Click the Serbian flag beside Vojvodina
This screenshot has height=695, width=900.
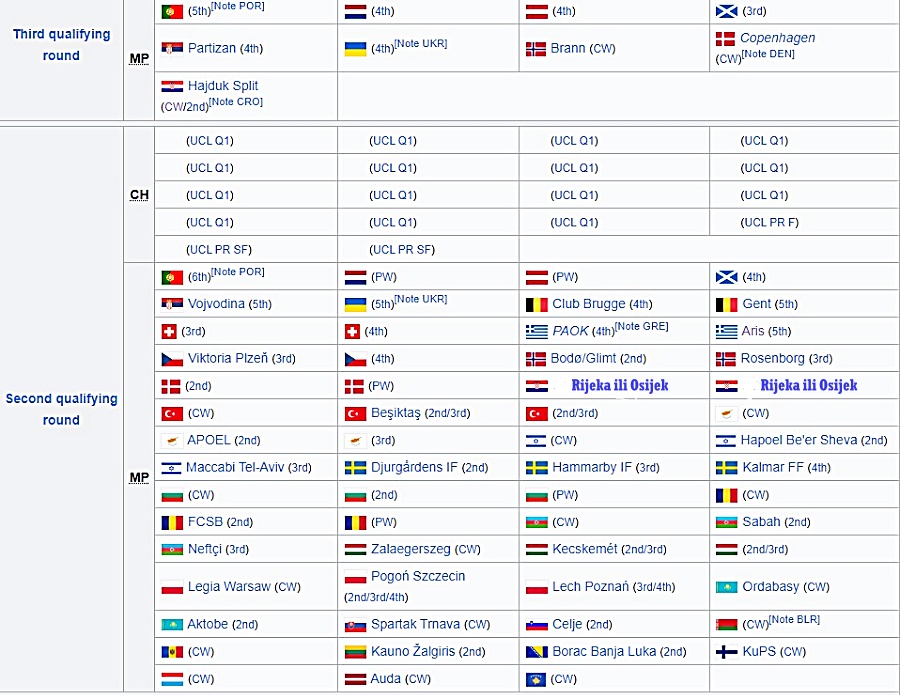pyautogui.click(x=172, y=304)
